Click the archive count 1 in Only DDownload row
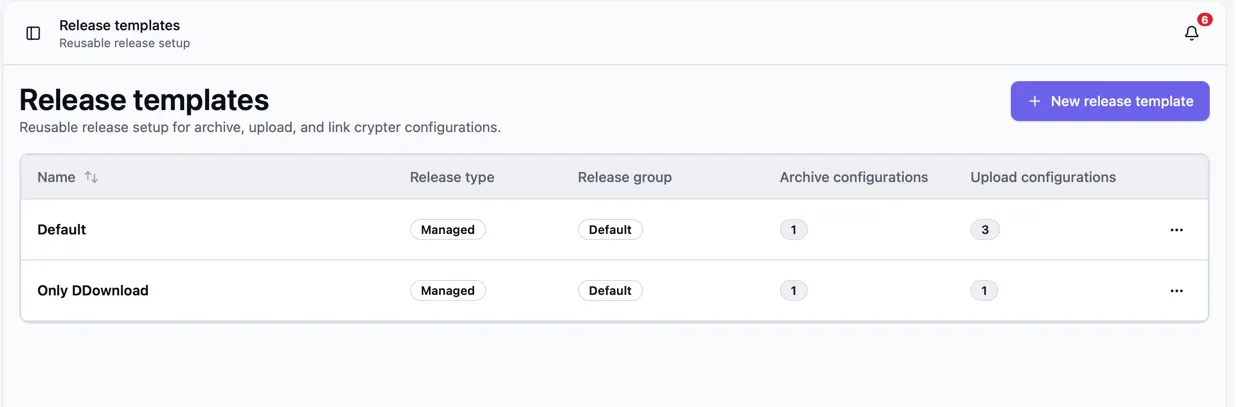Image resolution: width=1236 pixels, height=407 pixels. tap(794, 291)
